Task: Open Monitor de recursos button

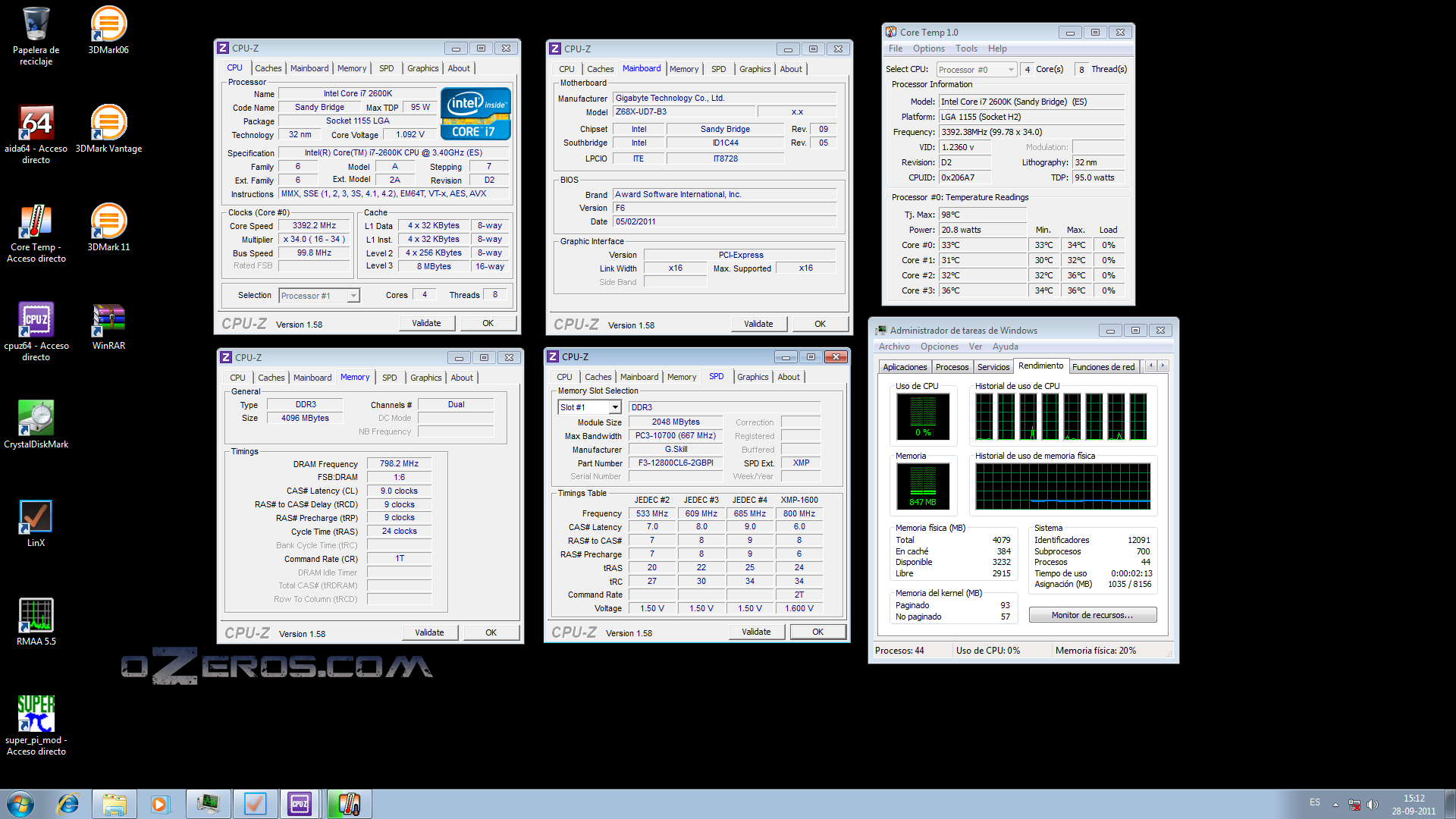Action: tap(1092, 615)
